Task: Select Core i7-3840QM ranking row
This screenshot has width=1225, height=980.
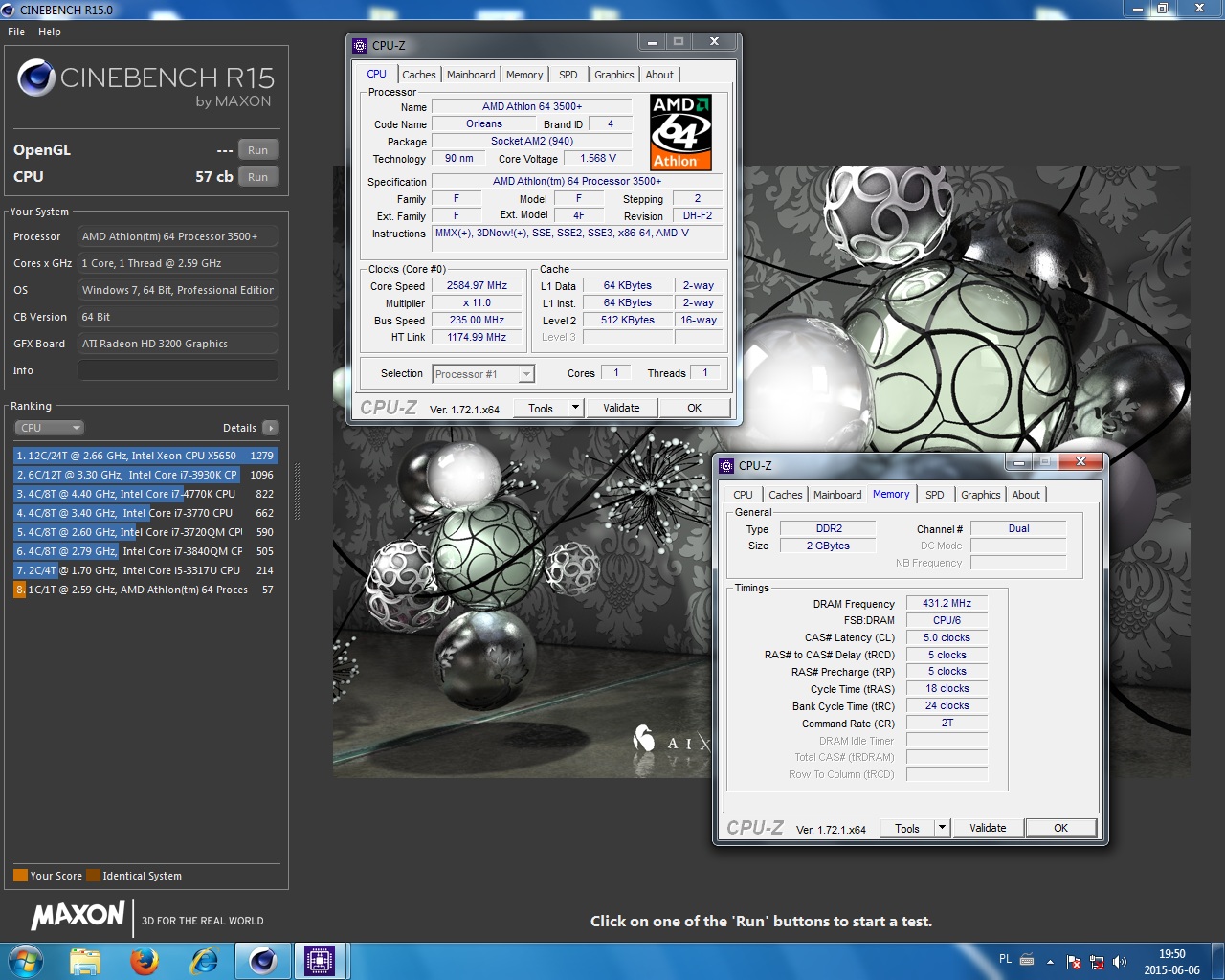Action: 145,551
